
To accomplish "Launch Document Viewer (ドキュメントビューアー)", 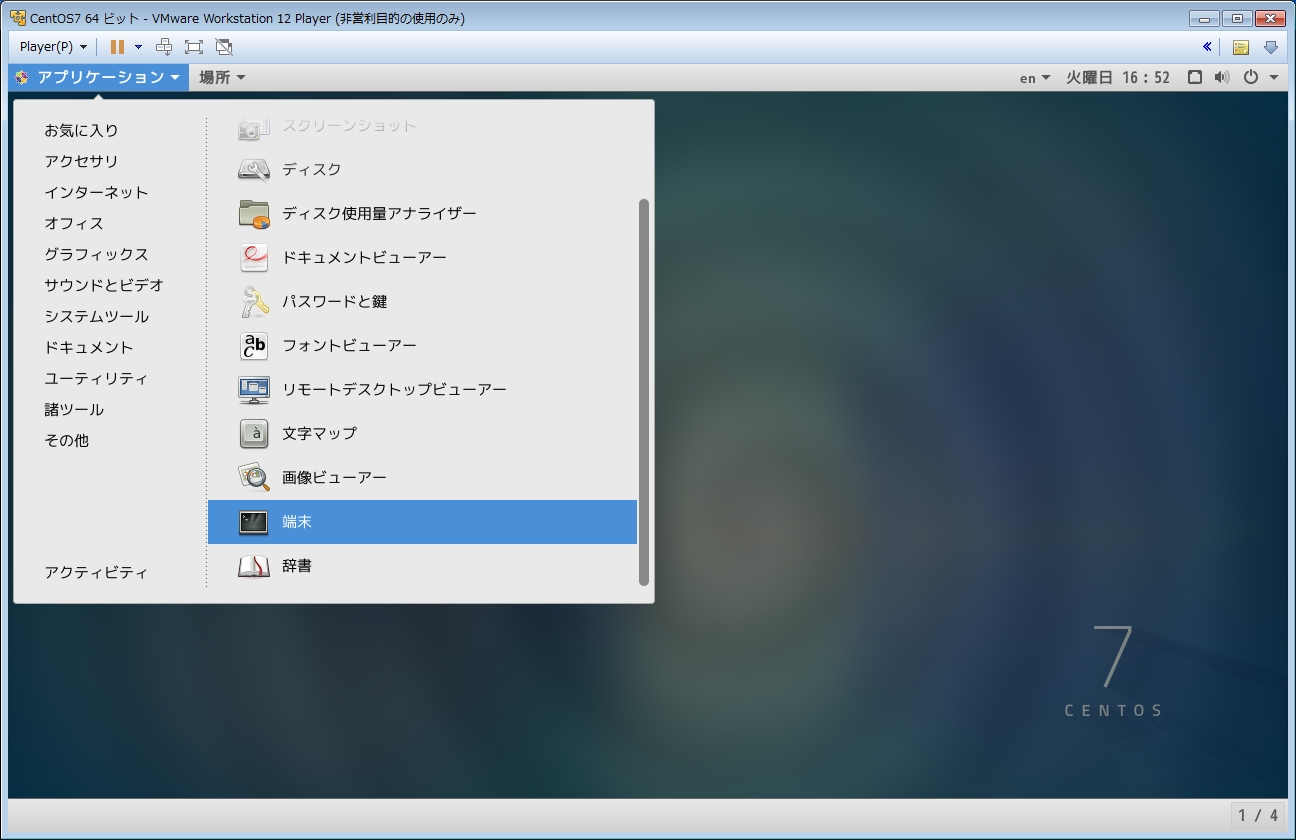I will [364, 258].
